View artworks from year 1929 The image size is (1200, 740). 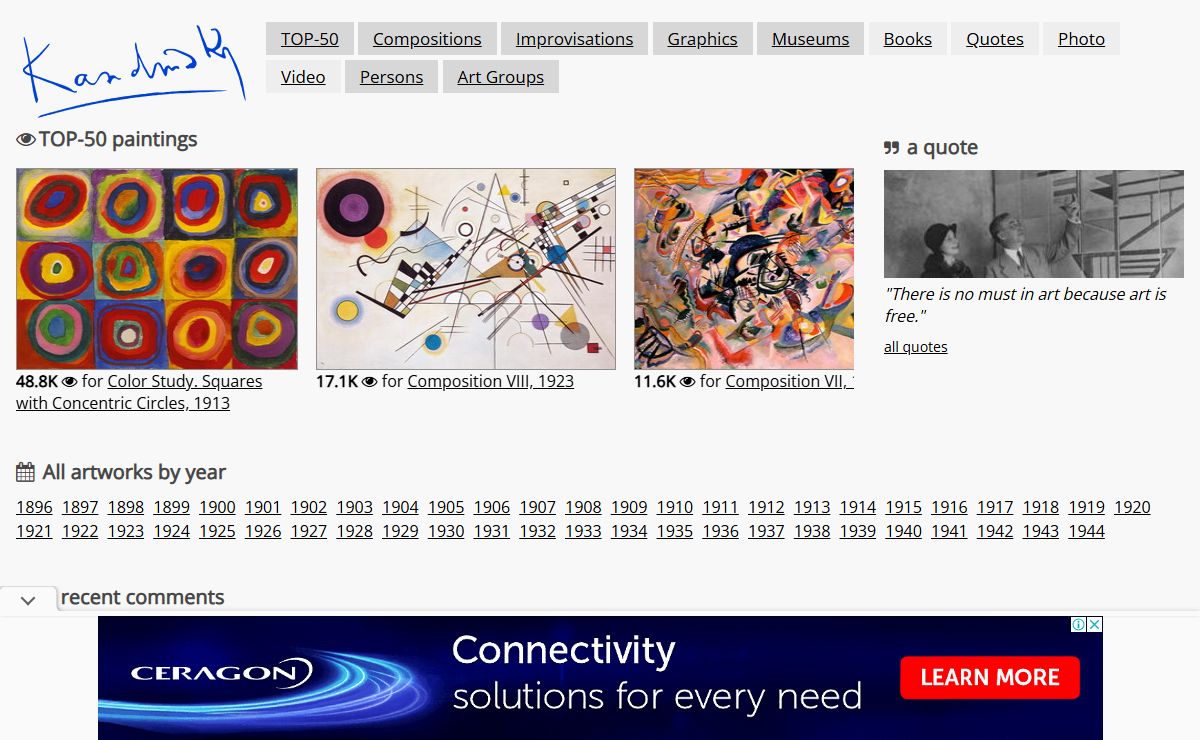pos(400,531)
